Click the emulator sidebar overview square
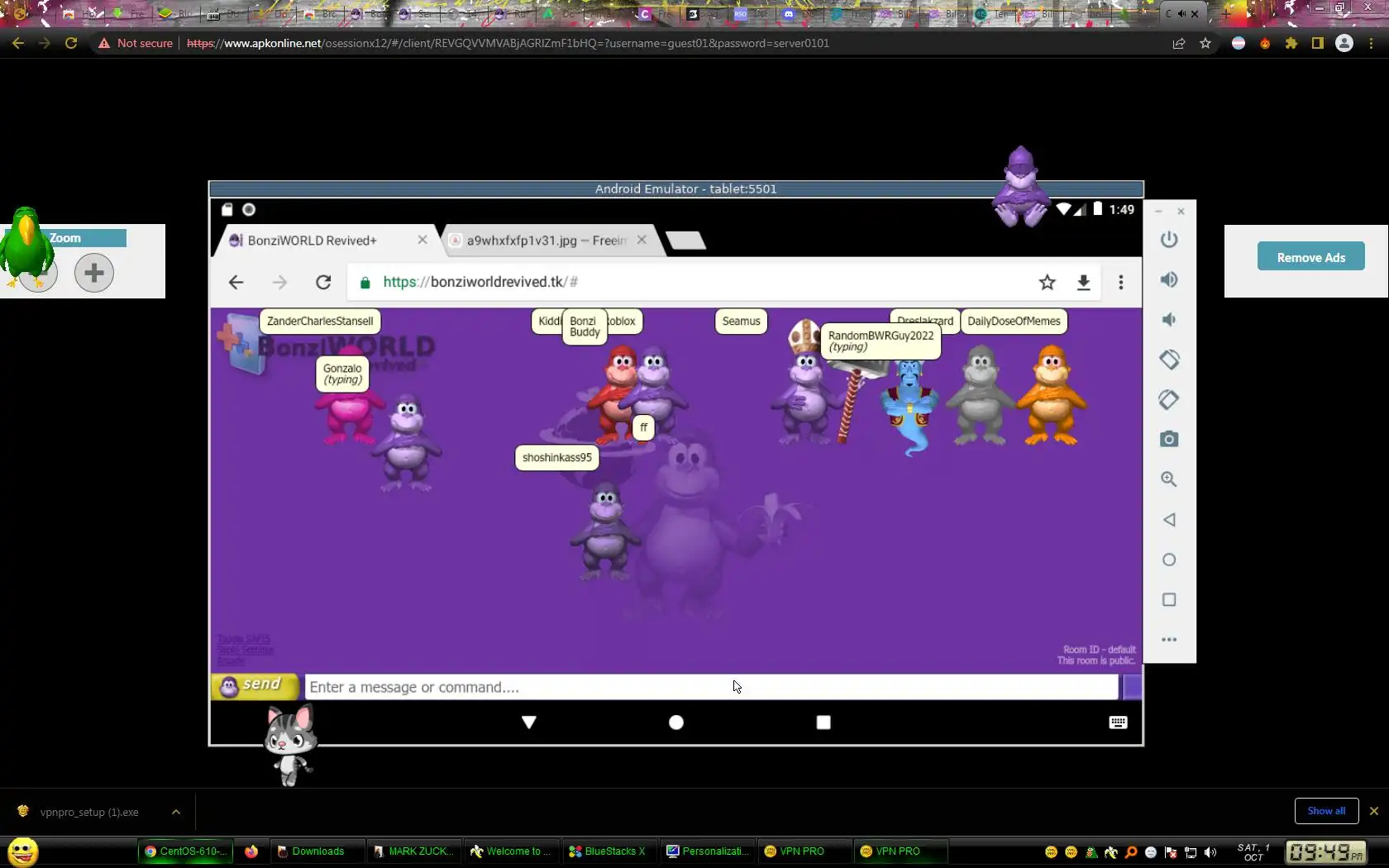Image resolution: width=1389 pixels, height=868 pixels. click(x=1168, y=599)
